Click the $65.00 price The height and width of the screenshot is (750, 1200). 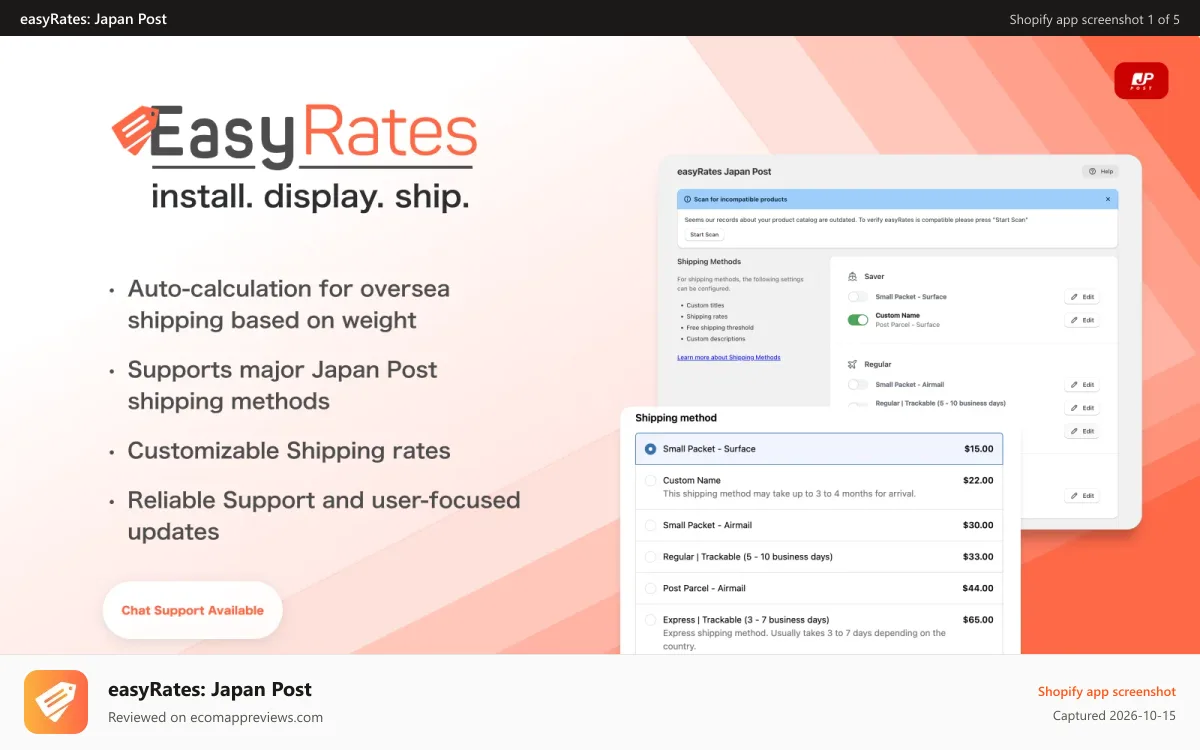point(978,620)
